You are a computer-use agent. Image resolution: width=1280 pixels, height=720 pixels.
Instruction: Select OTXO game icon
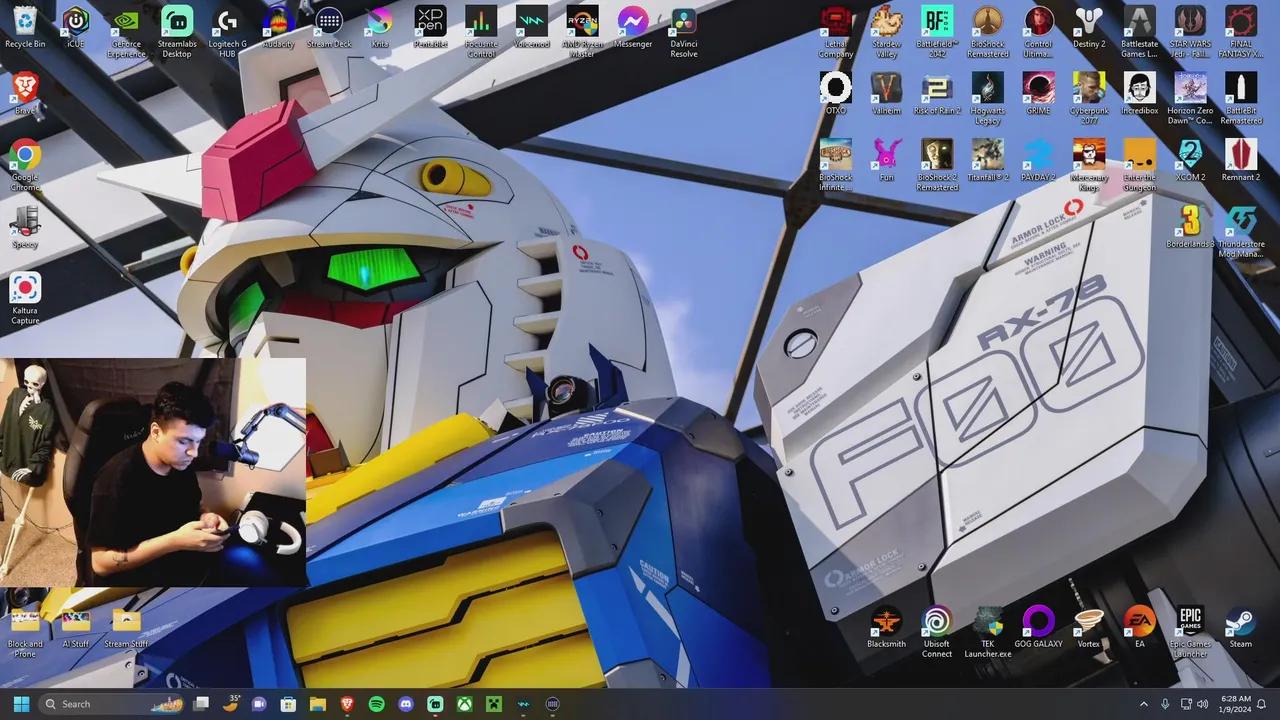tap(836, 94)
